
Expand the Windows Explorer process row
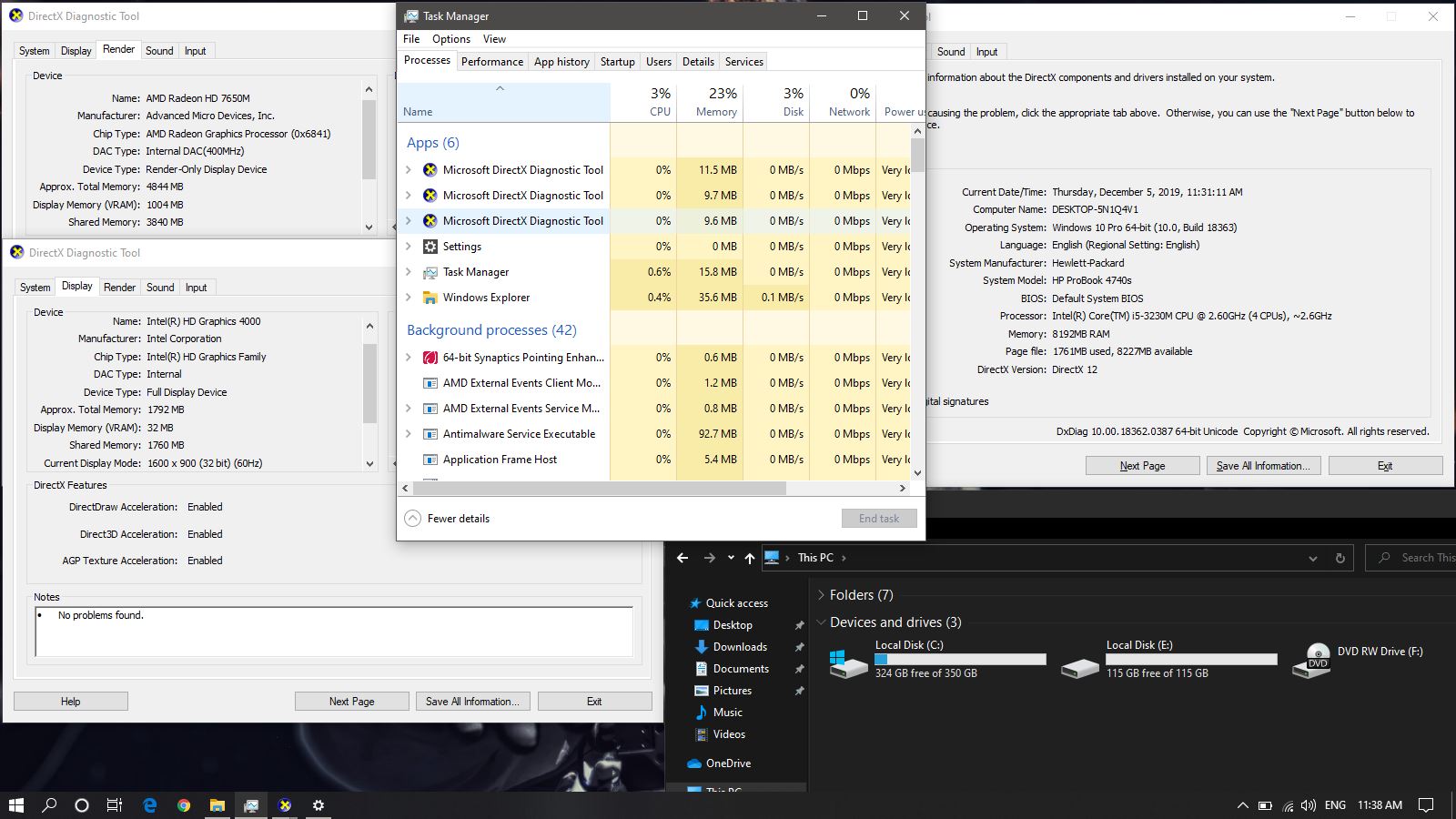tap(409, 298)
